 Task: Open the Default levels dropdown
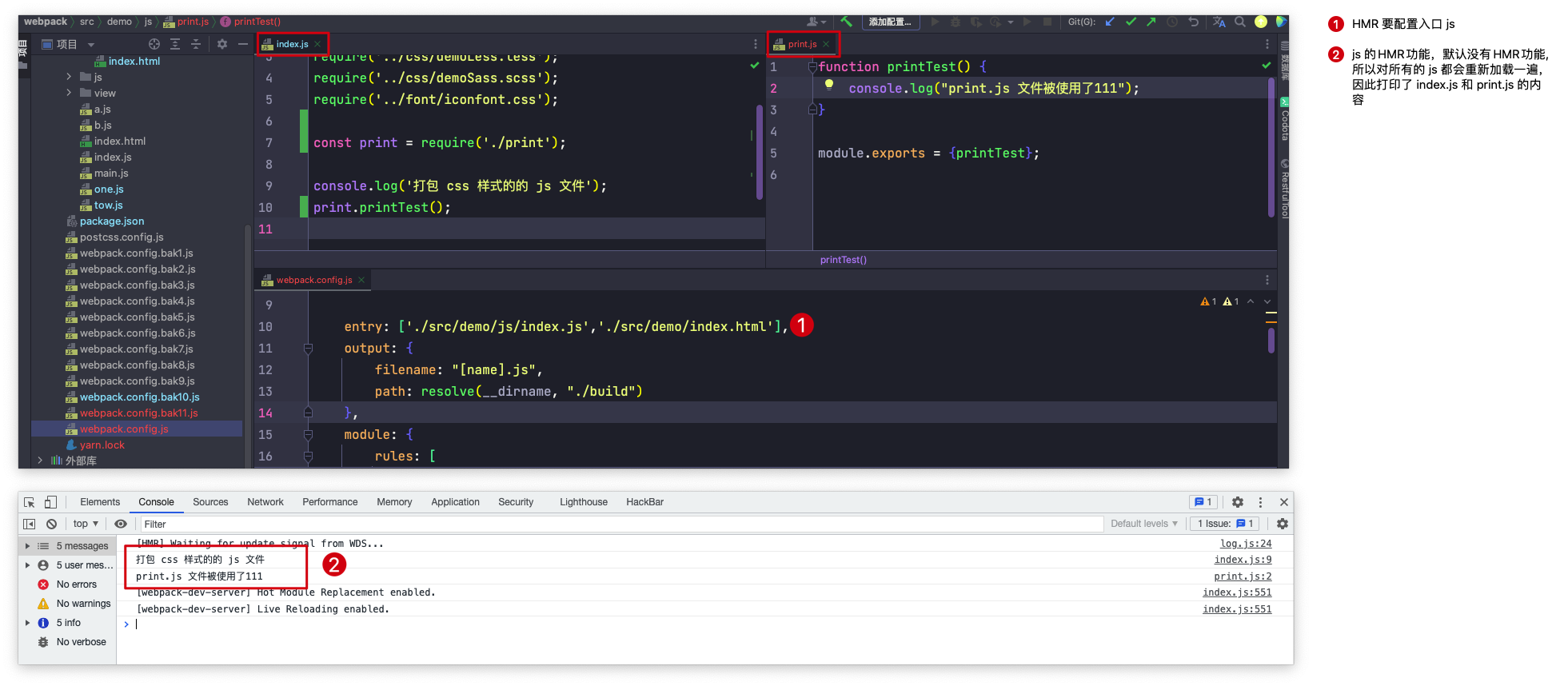[x=1143, y=524]
